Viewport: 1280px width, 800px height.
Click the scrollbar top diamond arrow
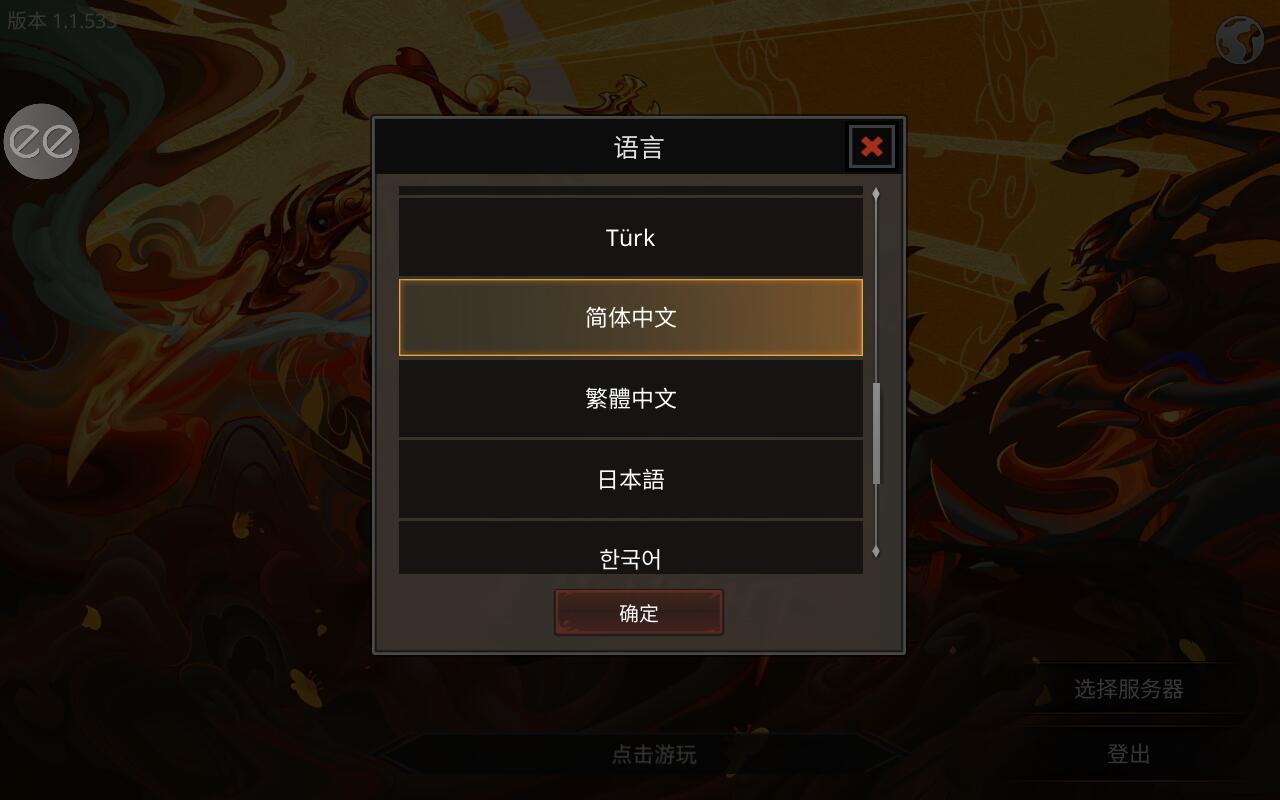876,193
